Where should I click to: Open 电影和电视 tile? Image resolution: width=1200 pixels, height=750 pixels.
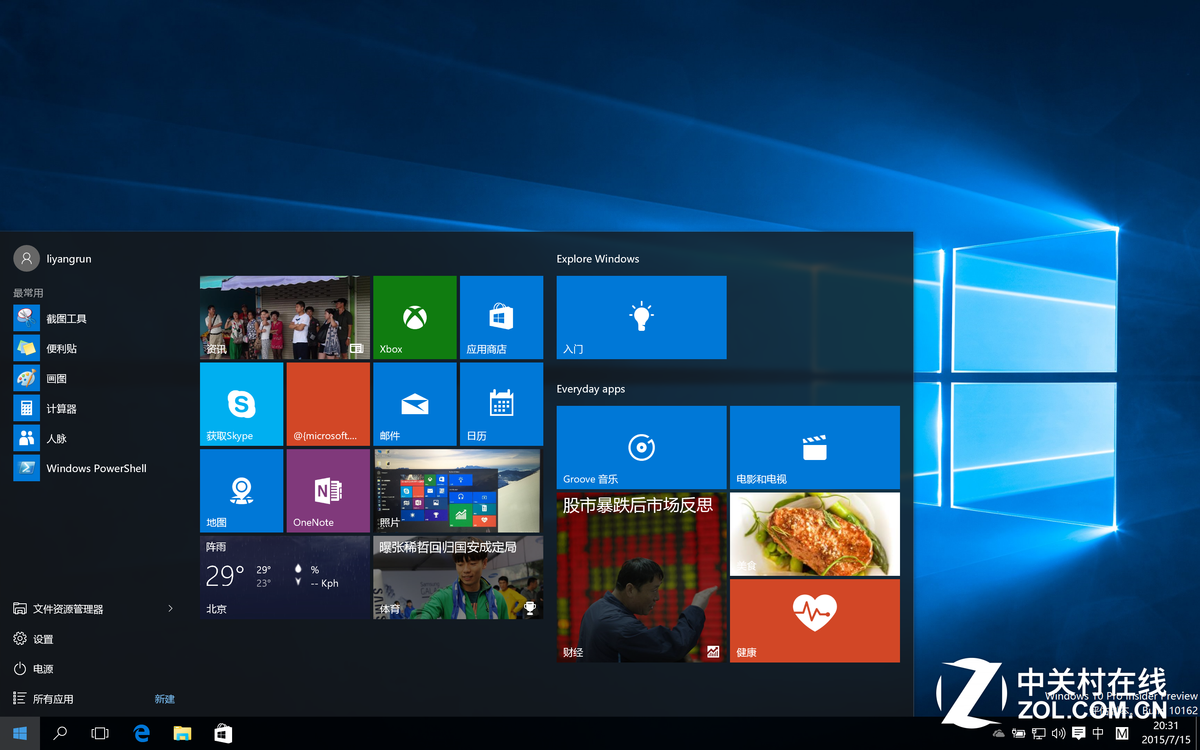(815, 447)
